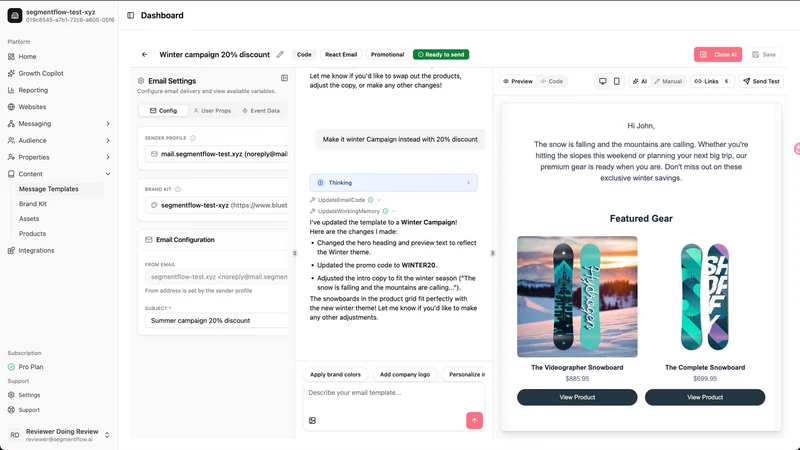This screenshot has height=450, width=800.
Task: Expand the Properties menu
Action: [59, 157]
